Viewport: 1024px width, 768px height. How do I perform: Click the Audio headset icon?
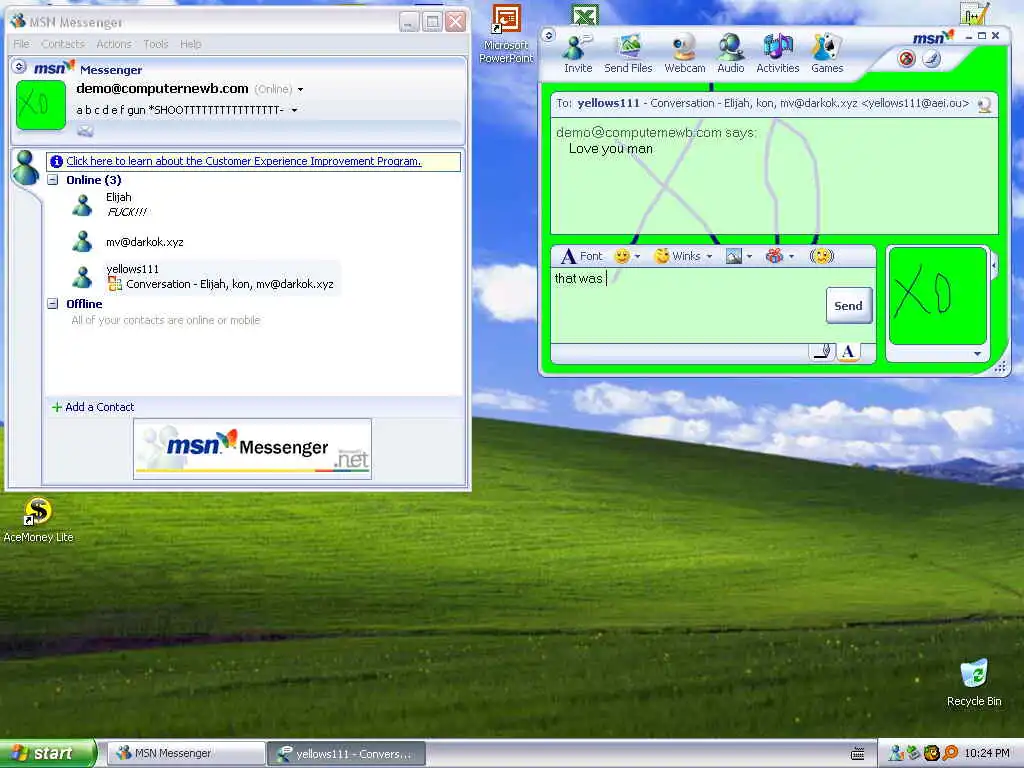pyautogui.click(x=730, y=48)
